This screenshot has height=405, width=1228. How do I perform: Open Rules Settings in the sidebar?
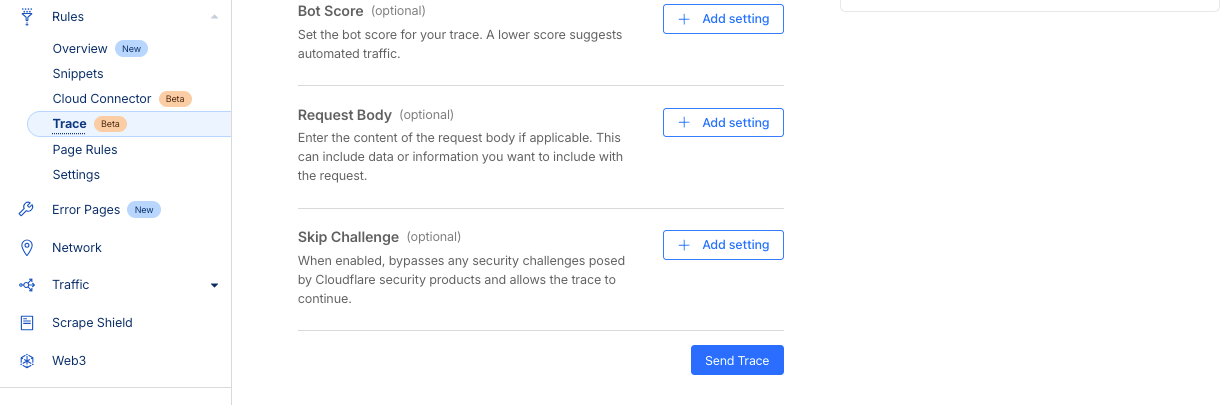click(76, 175)
